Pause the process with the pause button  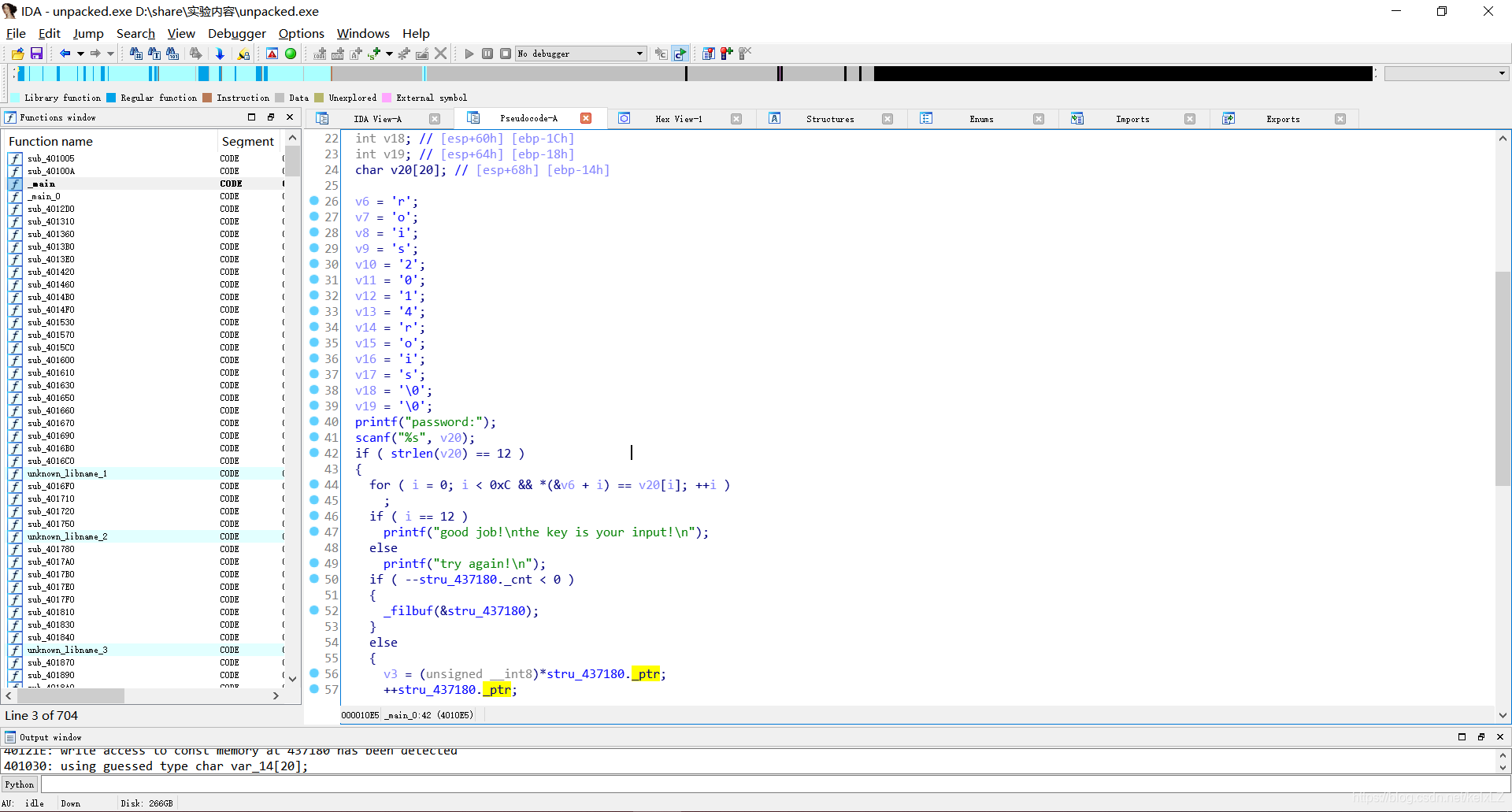pyautogui.click(x=487, y=54)
